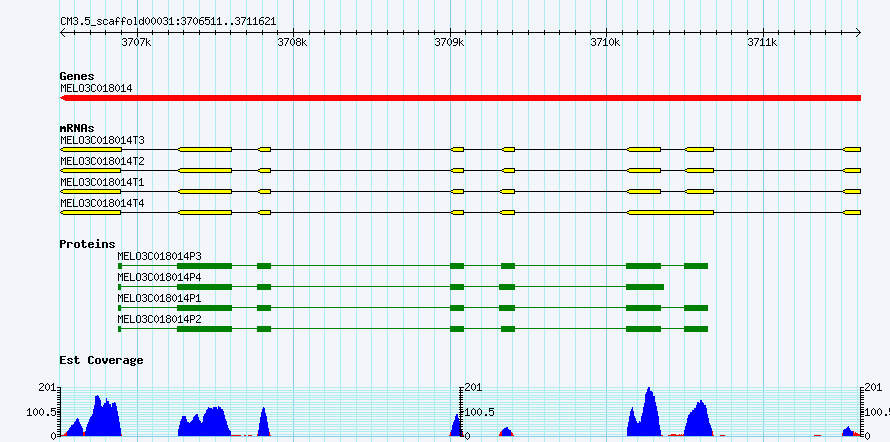The height and width of the screenshot is (442, 890).
Task: Click the rightmost exon of T1 transcript
Action: click(x=852, y=191)
